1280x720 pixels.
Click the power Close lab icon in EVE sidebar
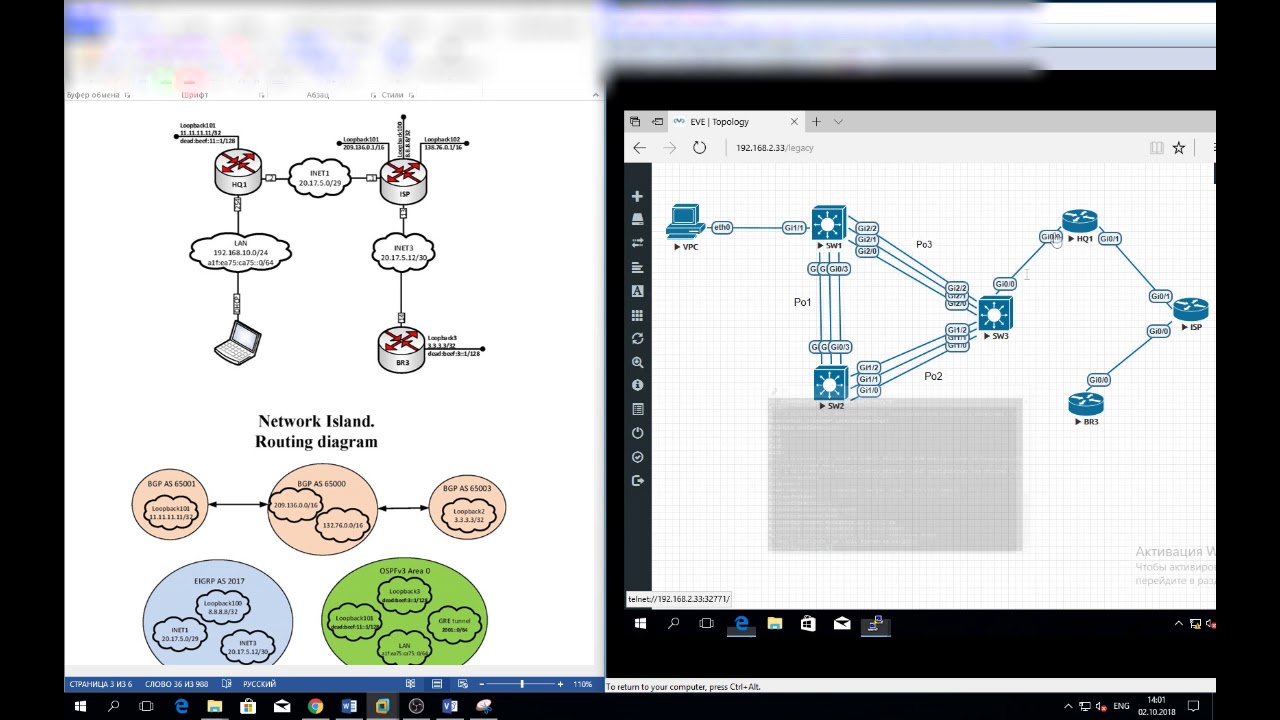pos(638,433)
